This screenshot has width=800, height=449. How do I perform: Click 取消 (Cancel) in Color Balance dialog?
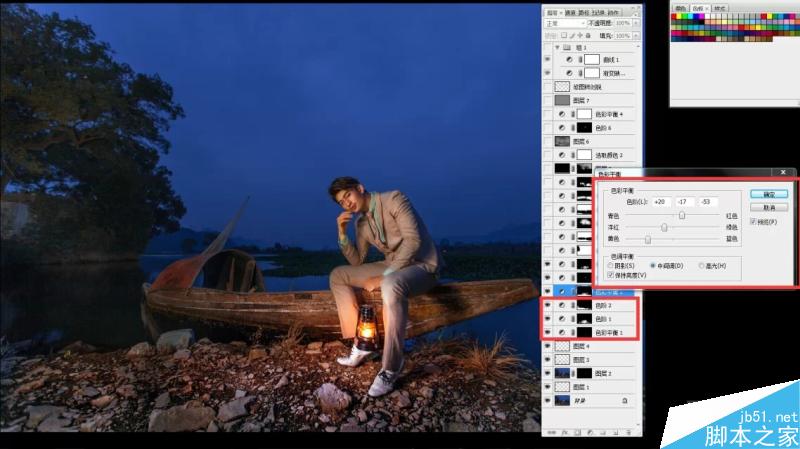[x=769, y=208]
